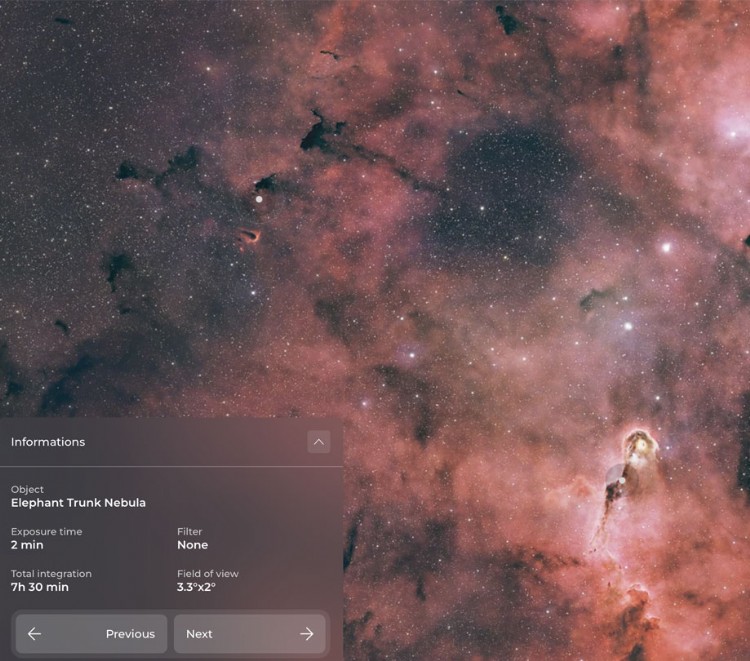Click the Total integration label

[x=51, y=574]
